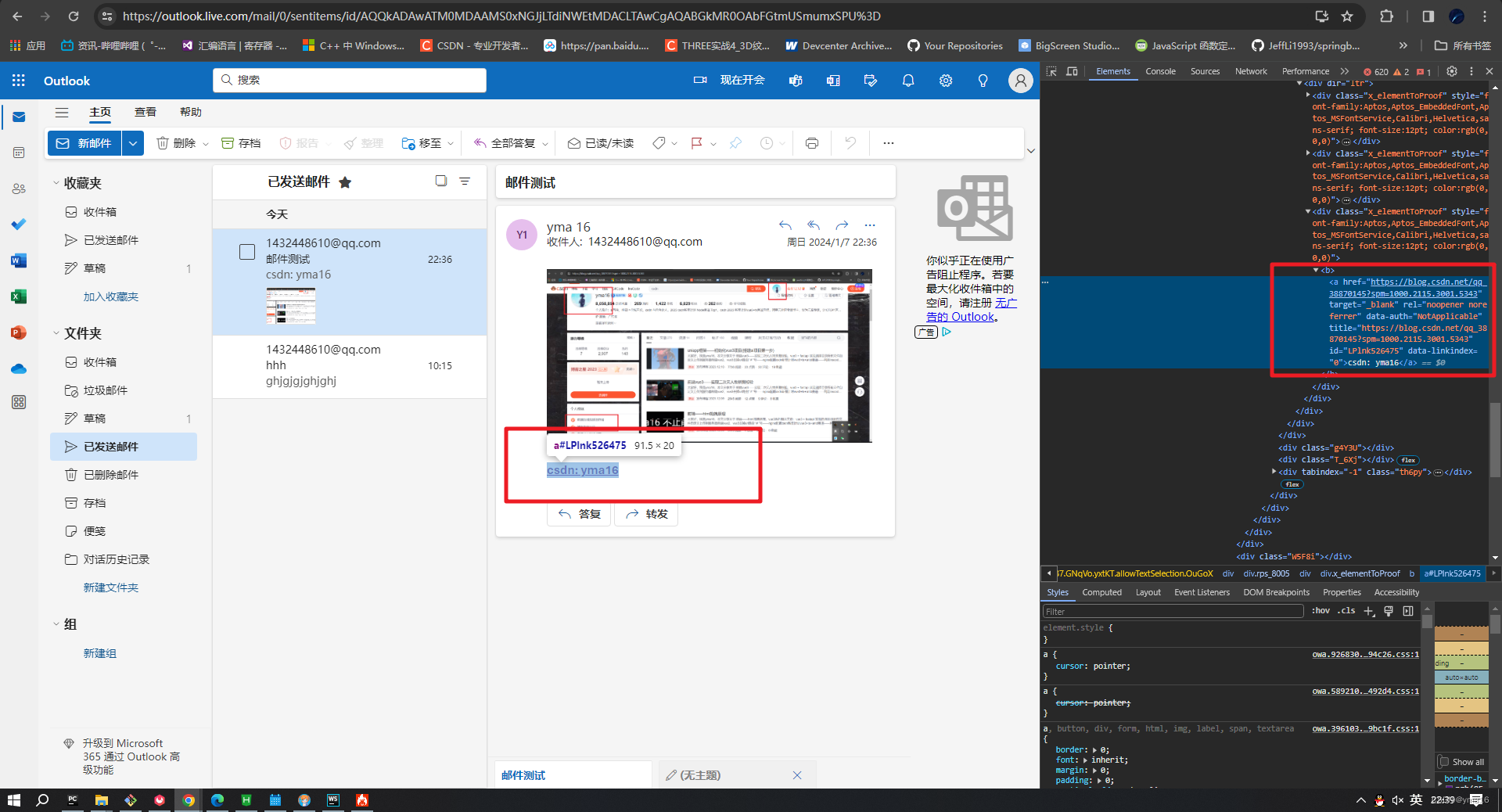Click the 答复 button below message

click(x=580, y=514)
